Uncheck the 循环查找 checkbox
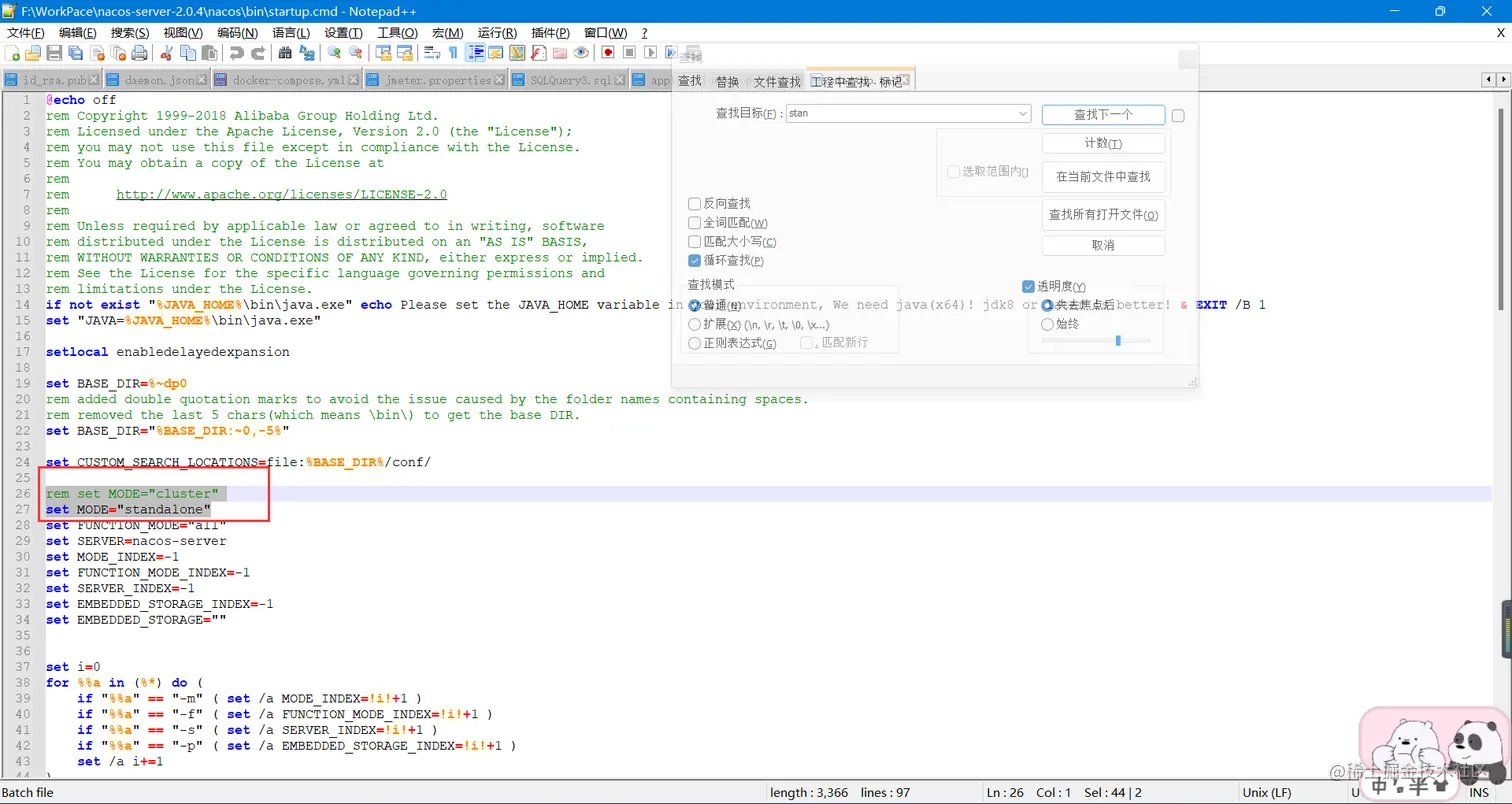 [694, 260]
